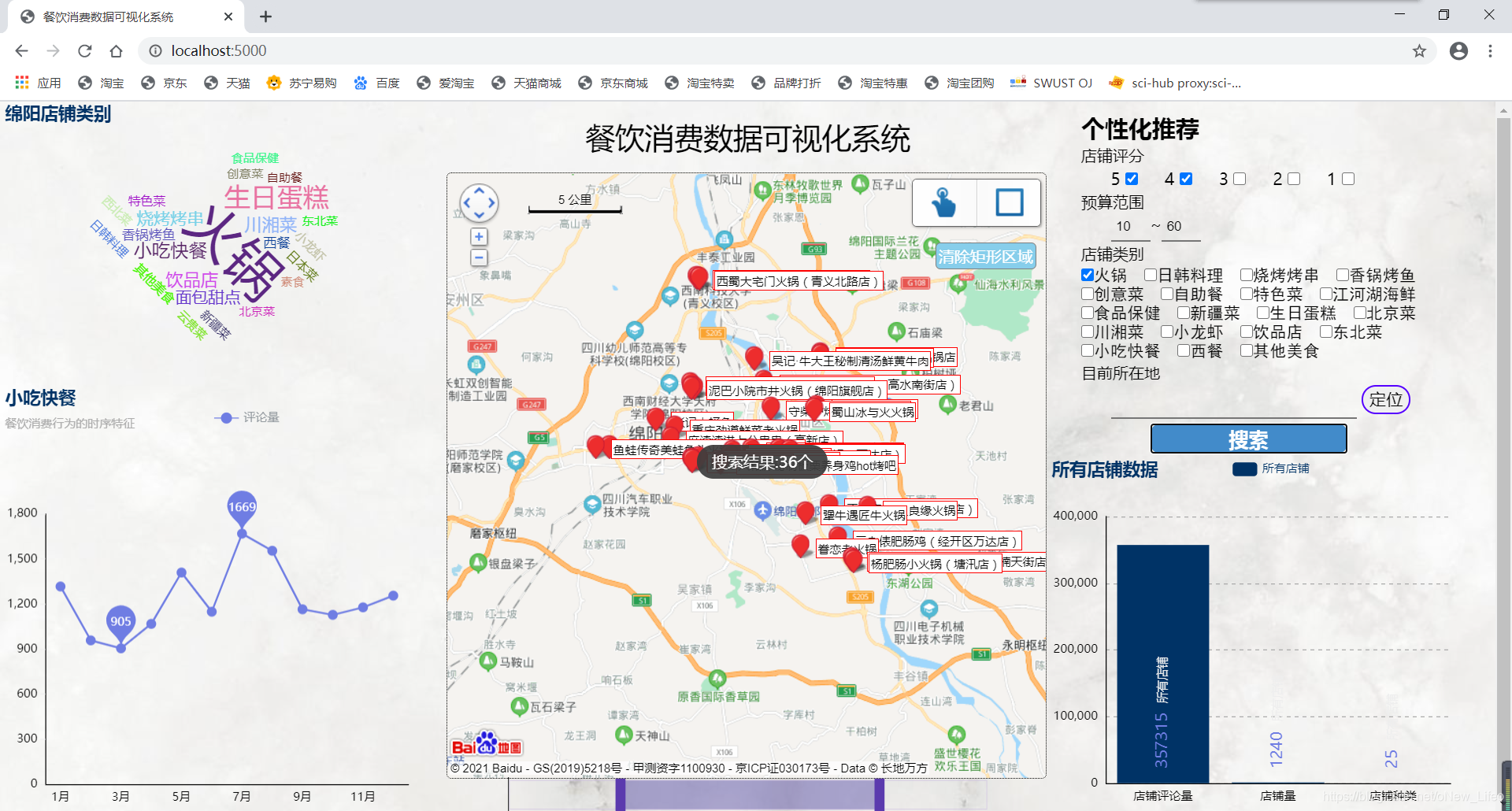Toggle the 所有店铺 legend swatch
1512x811 pixels.
pos(1245,468)
